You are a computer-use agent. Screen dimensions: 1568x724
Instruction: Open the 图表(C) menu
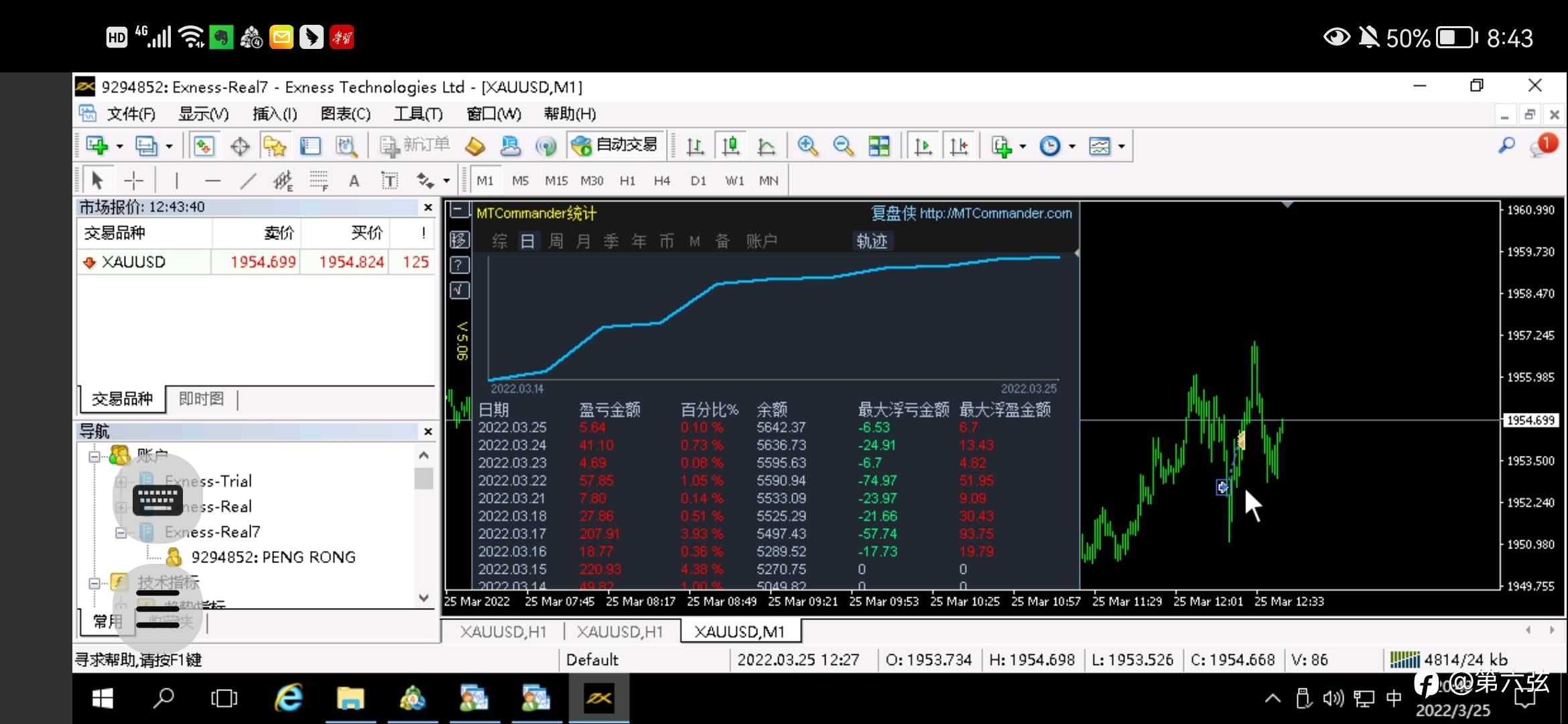[345, 114]
